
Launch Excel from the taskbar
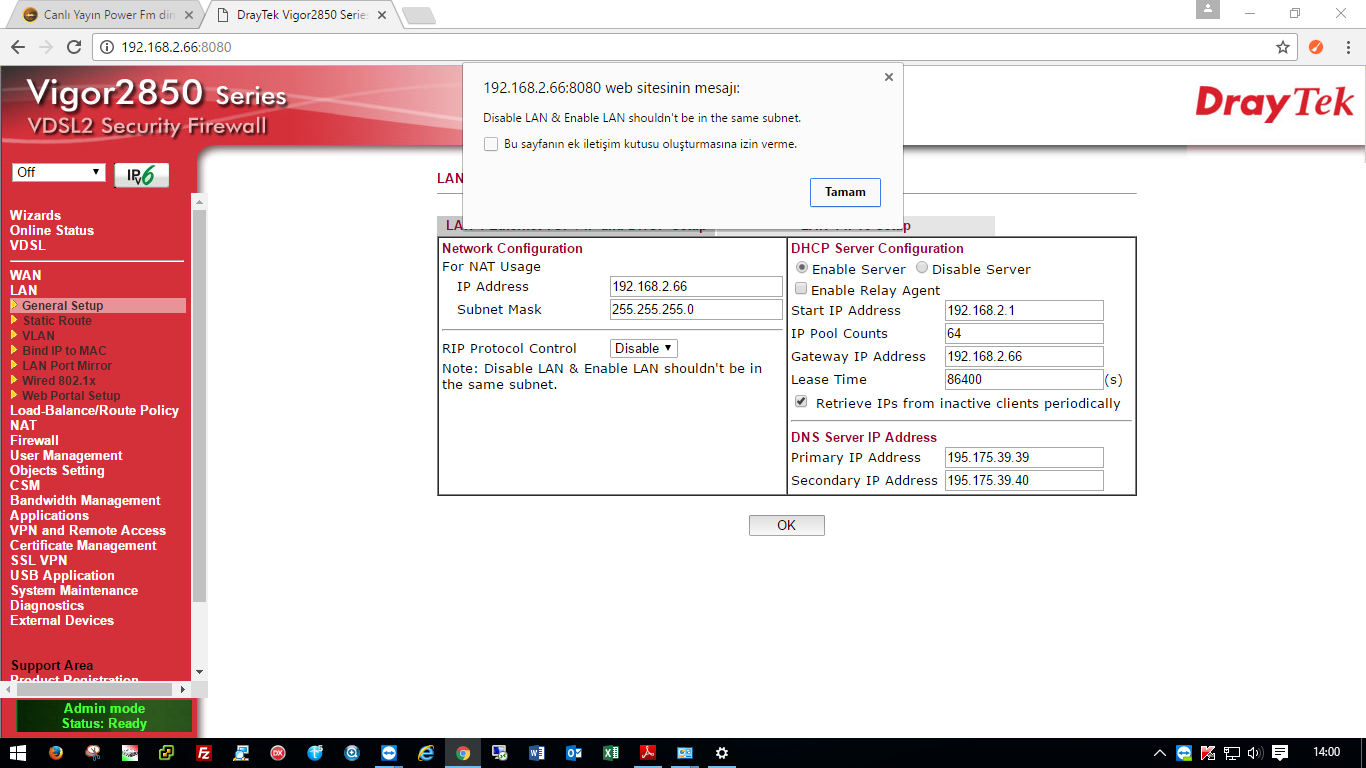click(611, 753)
